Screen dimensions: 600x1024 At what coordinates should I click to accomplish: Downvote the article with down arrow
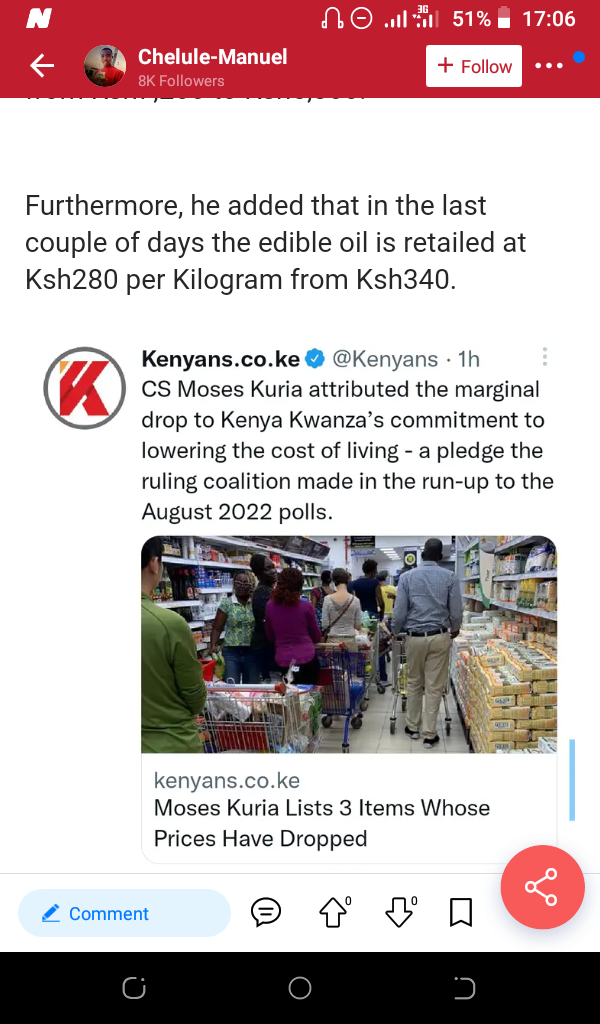(x=400, y=912)
